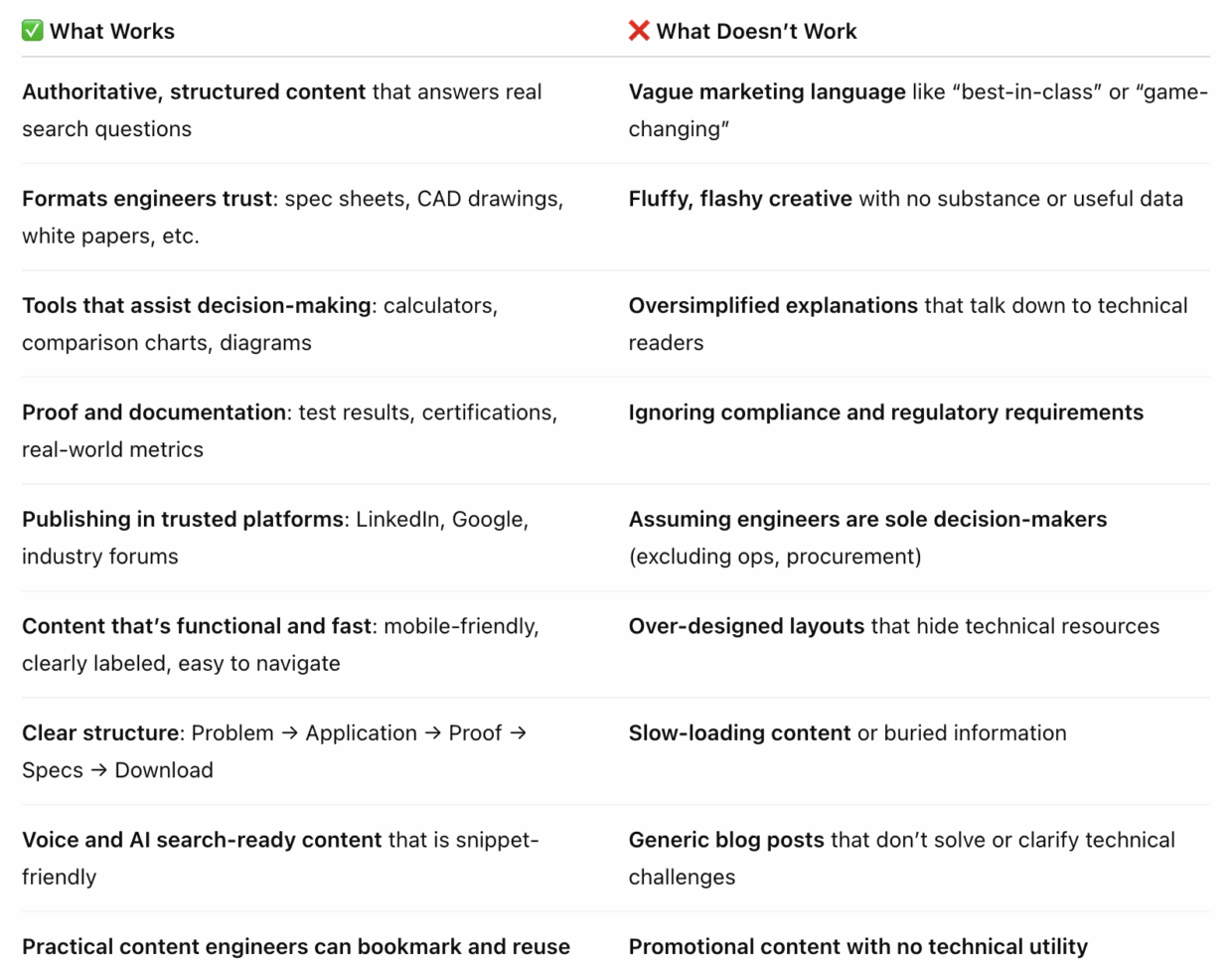The width and height of the screenshot is (1232, 968).
Task: Click the "What Works" column header
Action: [x=111, y=32]
